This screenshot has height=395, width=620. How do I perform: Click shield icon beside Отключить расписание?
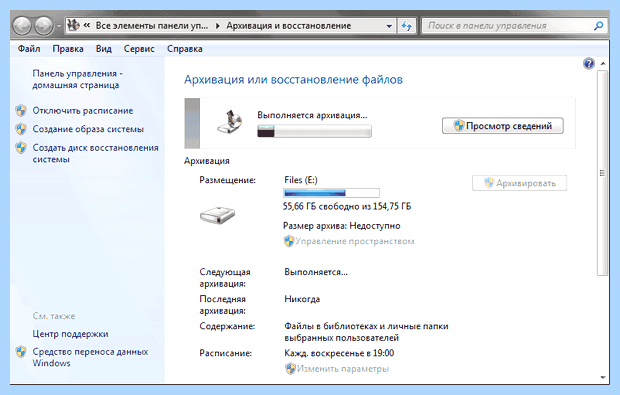(21, 110)
